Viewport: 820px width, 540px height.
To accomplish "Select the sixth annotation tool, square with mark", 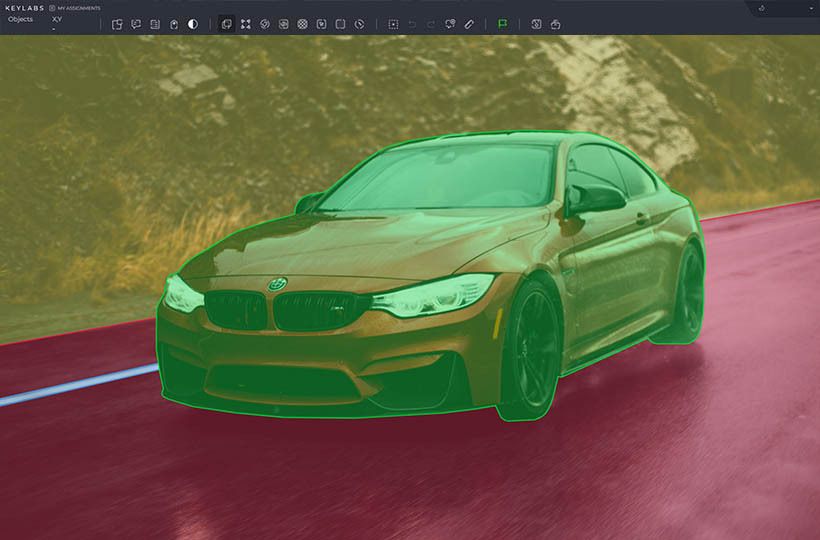I will click(321, 24).
